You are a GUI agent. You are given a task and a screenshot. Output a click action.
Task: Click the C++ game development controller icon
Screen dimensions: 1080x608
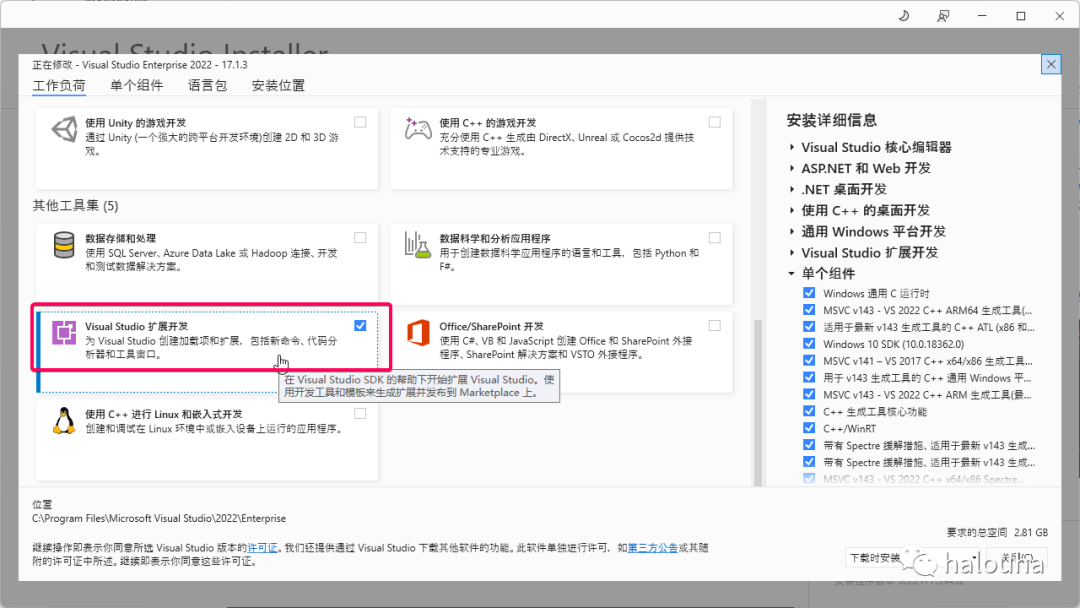[x=418, y=129]
